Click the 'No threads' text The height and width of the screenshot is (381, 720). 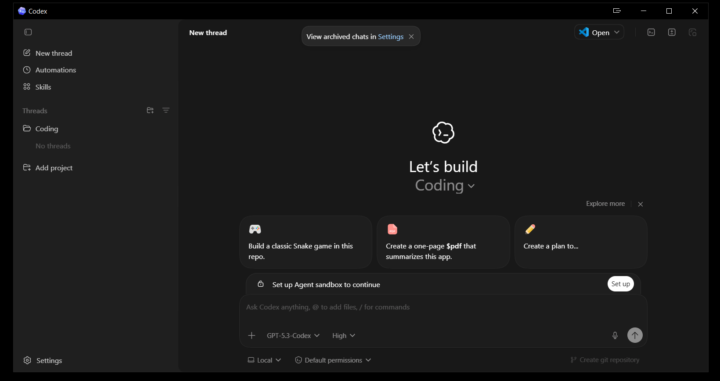pos(53,146)
